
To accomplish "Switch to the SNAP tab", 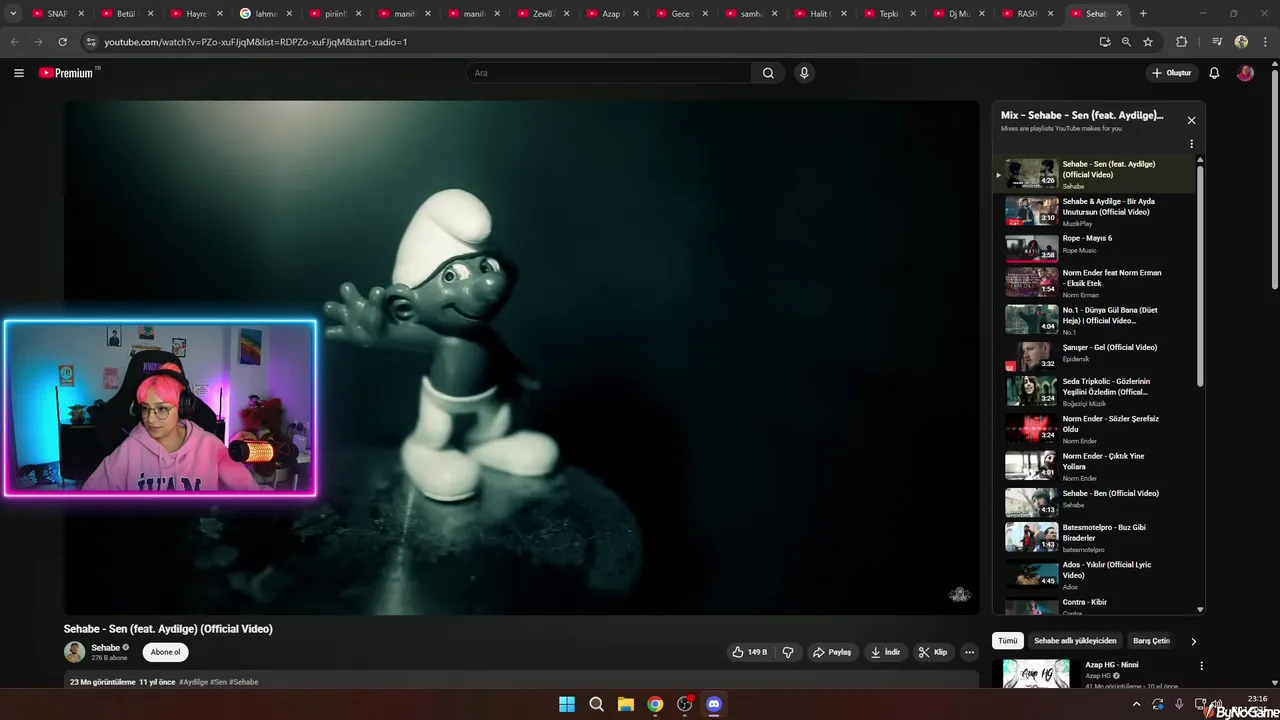I will (x=58, y=14).
